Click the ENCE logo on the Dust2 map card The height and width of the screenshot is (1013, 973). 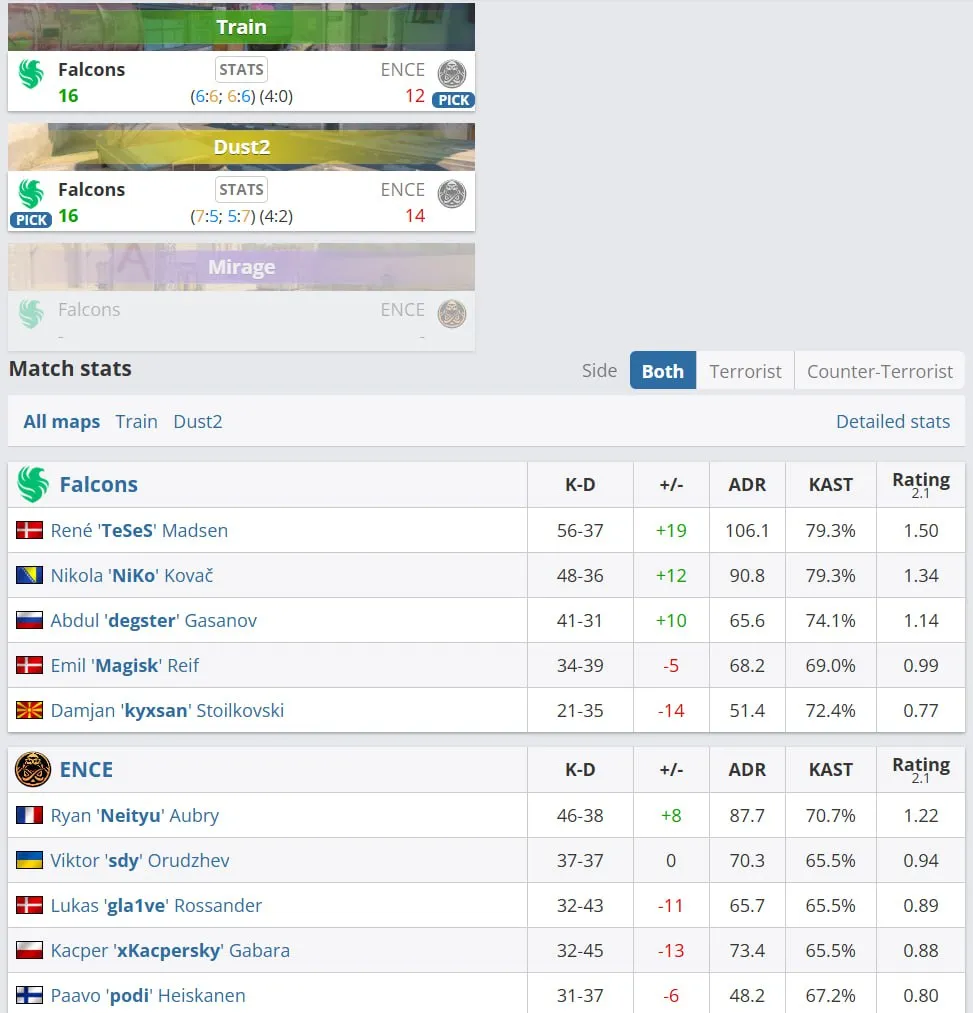click(452, 194)
